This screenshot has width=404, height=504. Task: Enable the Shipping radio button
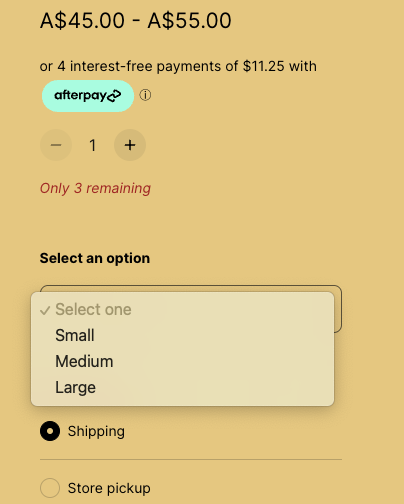[50, 431]
